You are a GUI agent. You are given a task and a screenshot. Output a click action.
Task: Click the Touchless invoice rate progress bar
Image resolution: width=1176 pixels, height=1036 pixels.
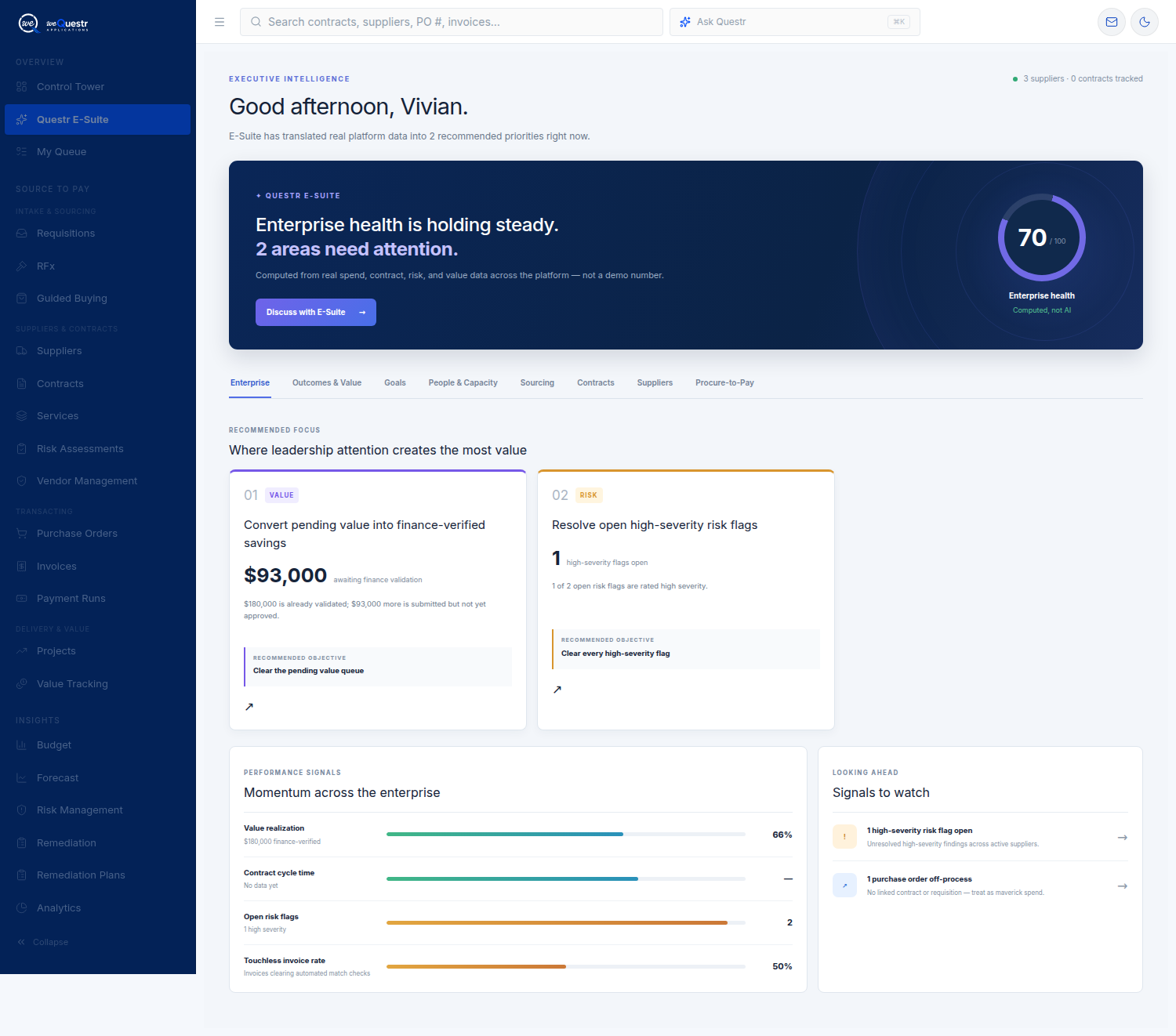(x=566, y=966)
